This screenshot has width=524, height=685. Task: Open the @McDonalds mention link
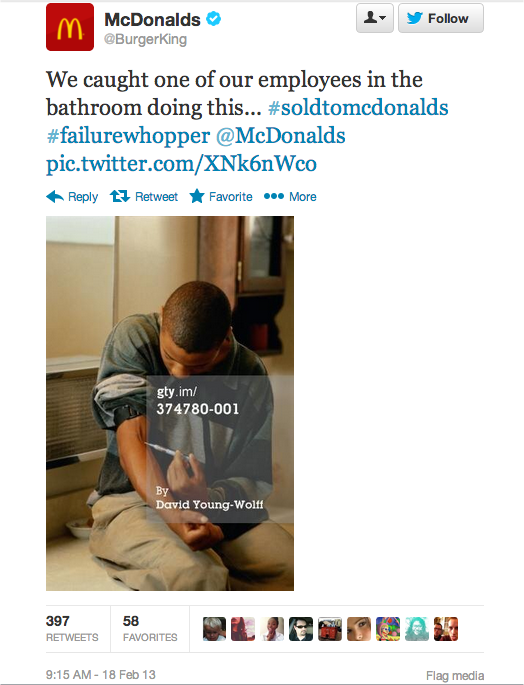pos(281,135)
